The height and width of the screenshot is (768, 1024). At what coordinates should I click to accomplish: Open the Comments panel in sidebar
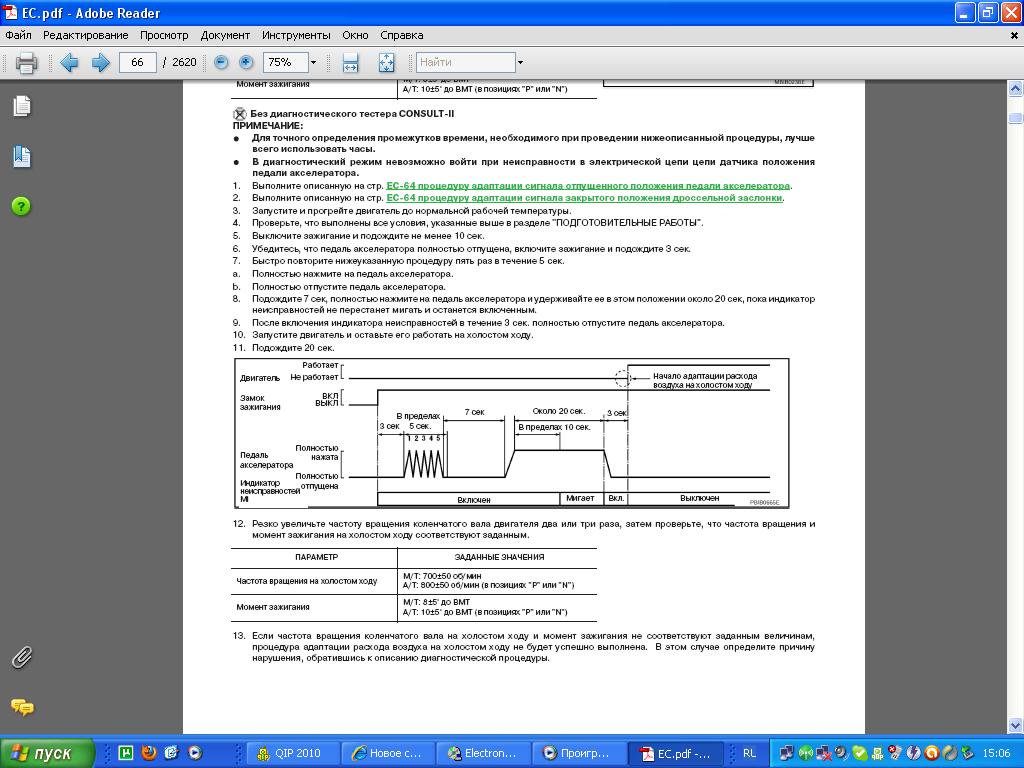pyautogui.click(x=21, y=707)
